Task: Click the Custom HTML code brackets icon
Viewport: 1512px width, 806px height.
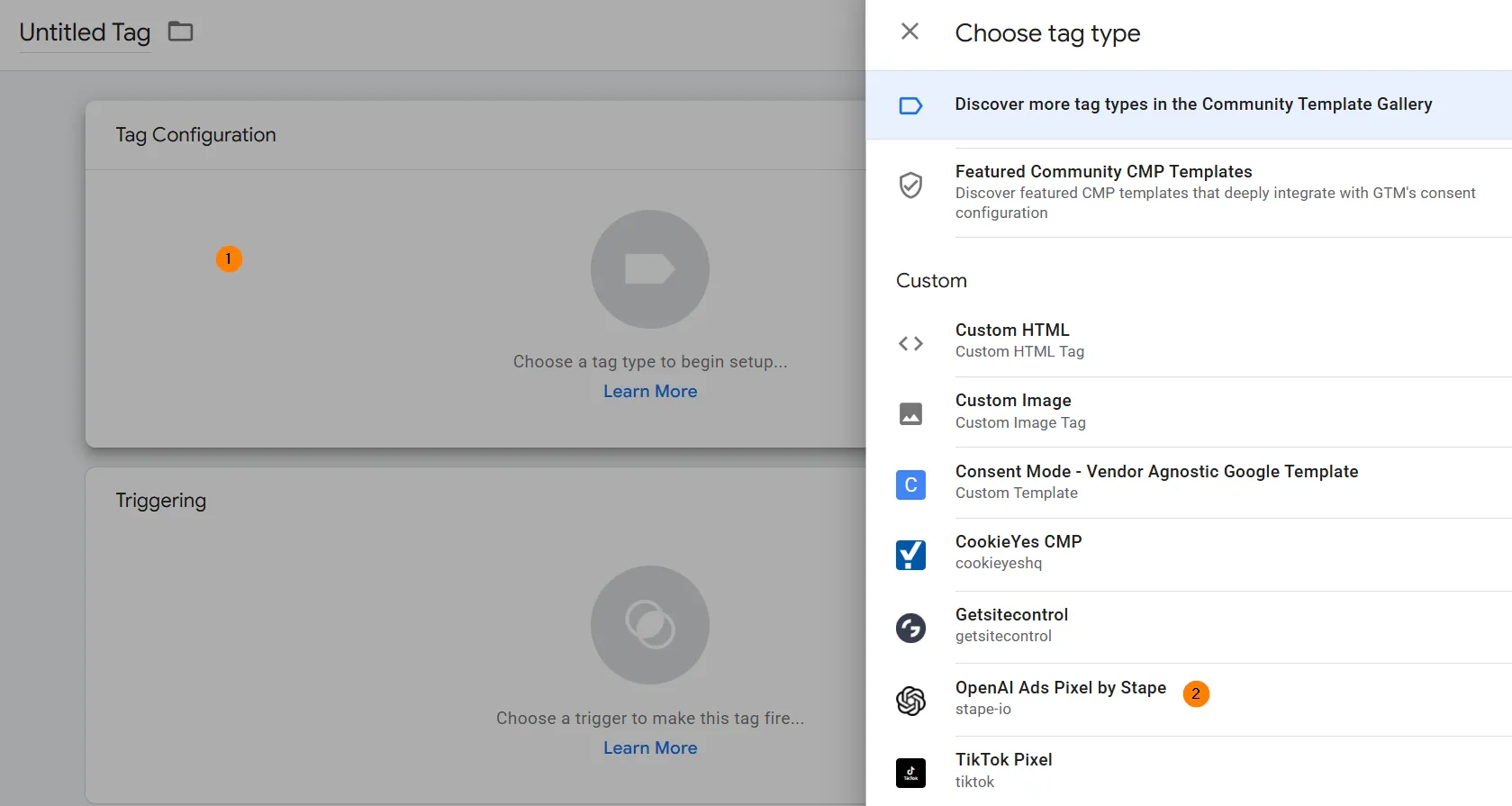Action: (910, 343)
